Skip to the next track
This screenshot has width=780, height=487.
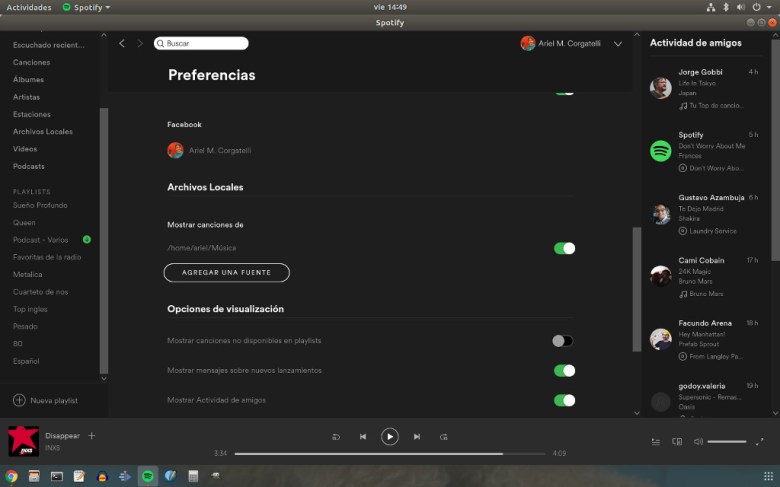[417, 436]
